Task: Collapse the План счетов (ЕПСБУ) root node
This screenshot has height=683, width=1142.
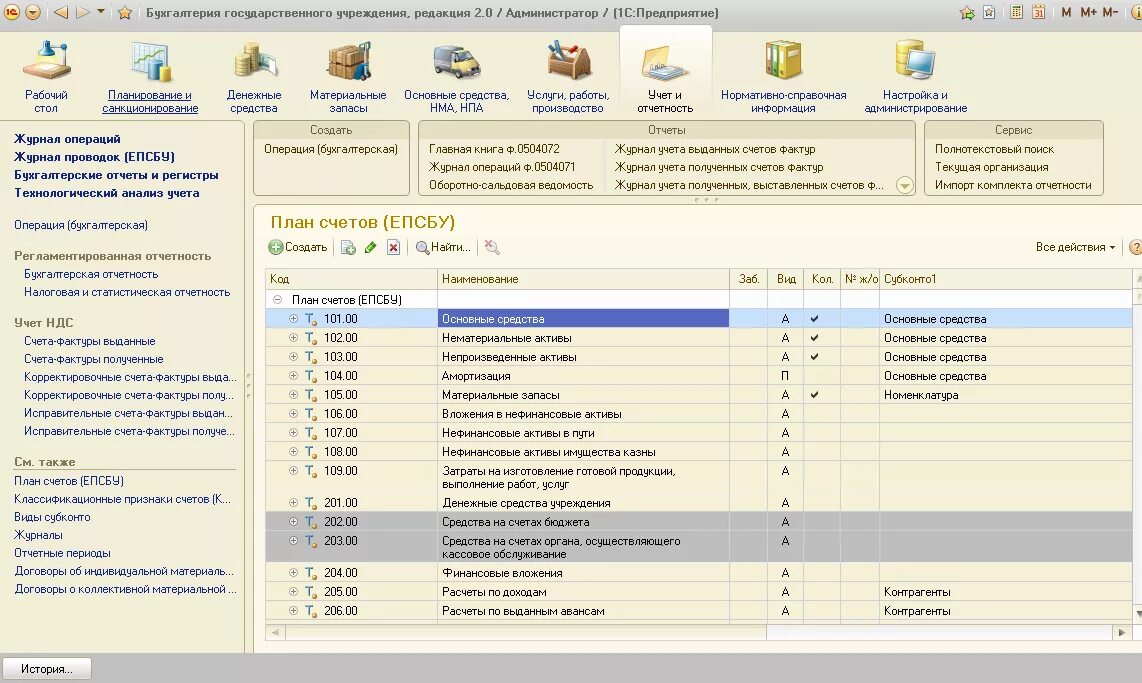Action: tap(277, 299)
